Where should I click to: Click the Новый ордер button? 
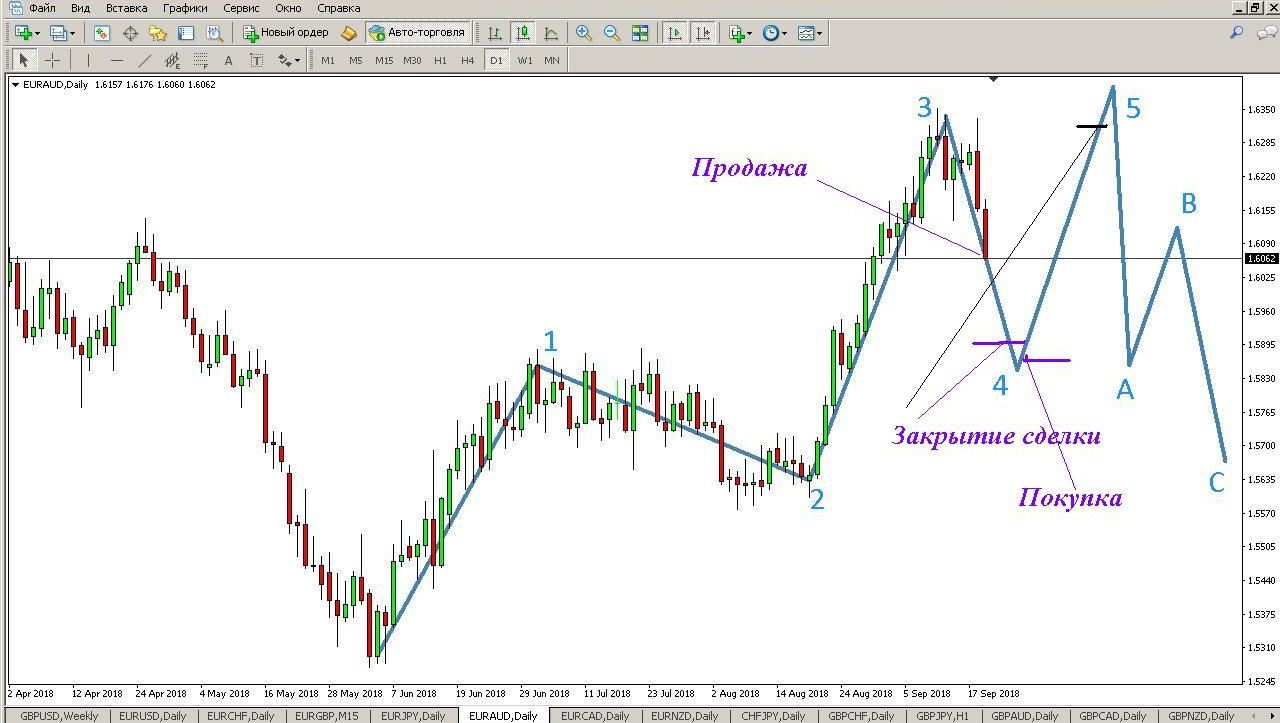click(286, 33)
